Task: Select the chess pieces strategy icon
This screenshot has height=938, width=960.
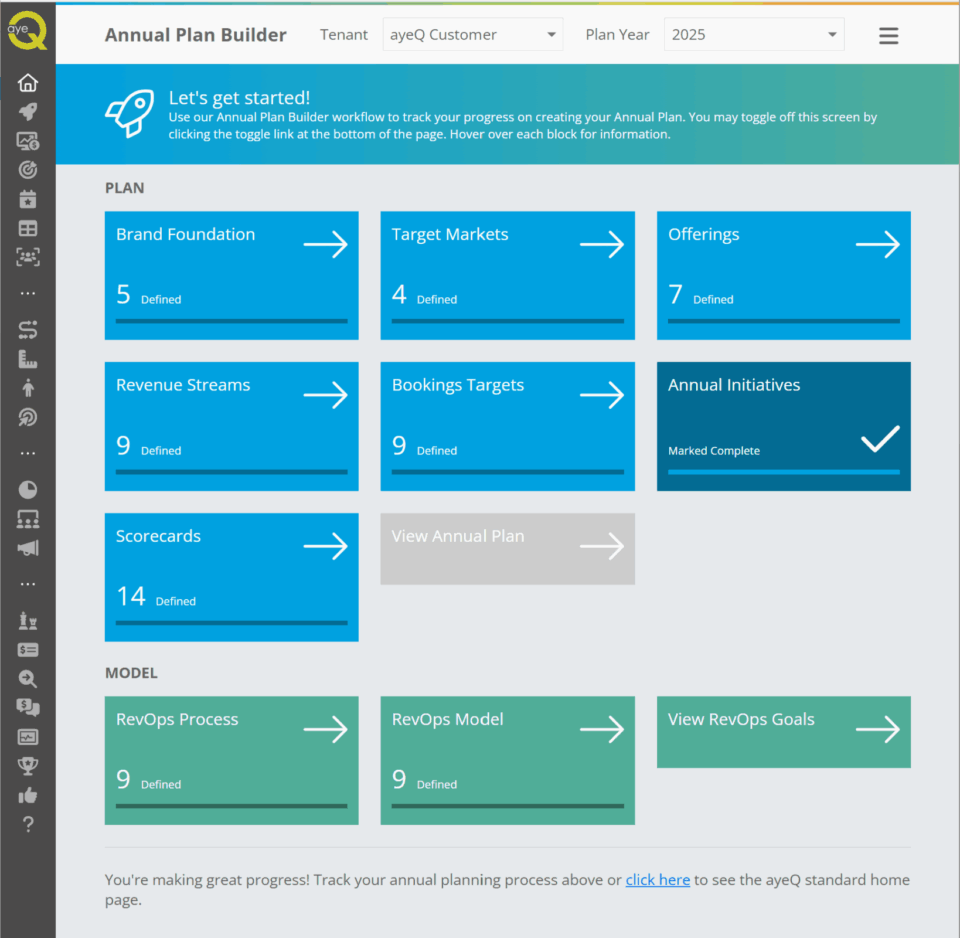Action: 28,621
